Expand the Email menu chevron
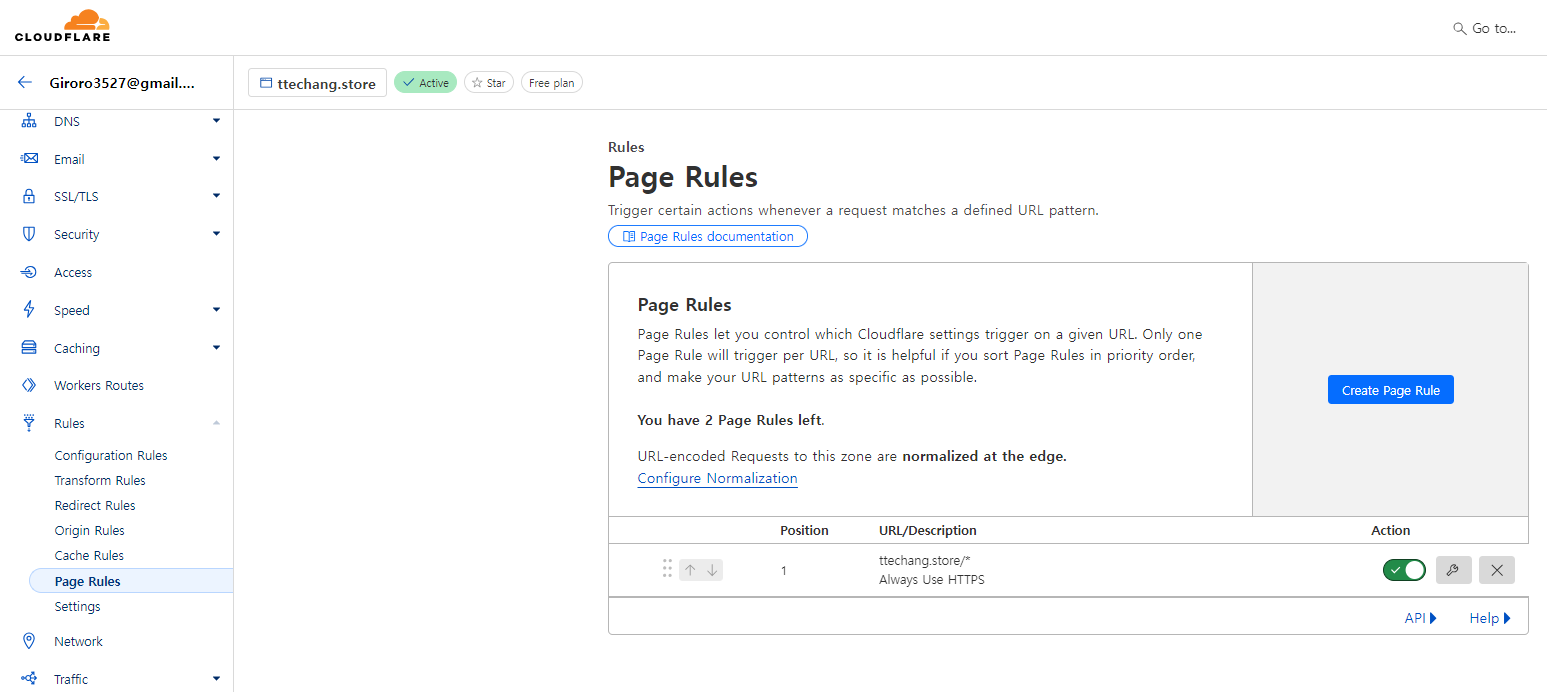The height and width of the screenshot is (692, 1547). pyautogui.click(x=216, y=158)
